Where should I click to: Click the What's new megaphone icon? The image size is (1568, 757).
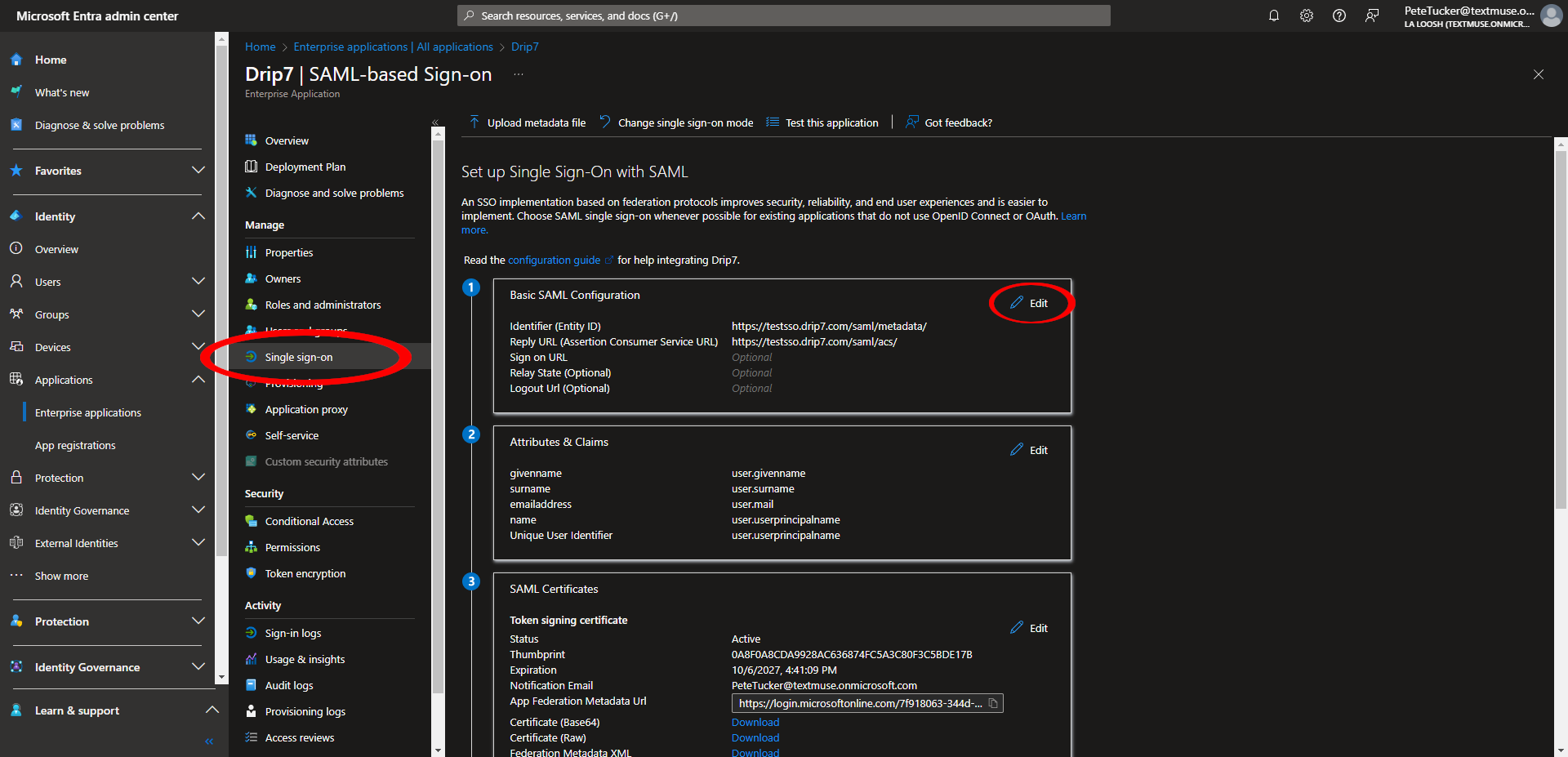16,91
